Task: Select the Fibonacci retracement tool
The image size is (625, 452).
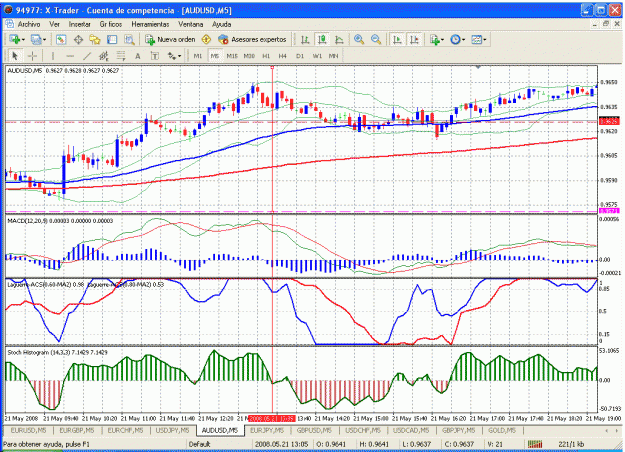Action: [121, 56]
